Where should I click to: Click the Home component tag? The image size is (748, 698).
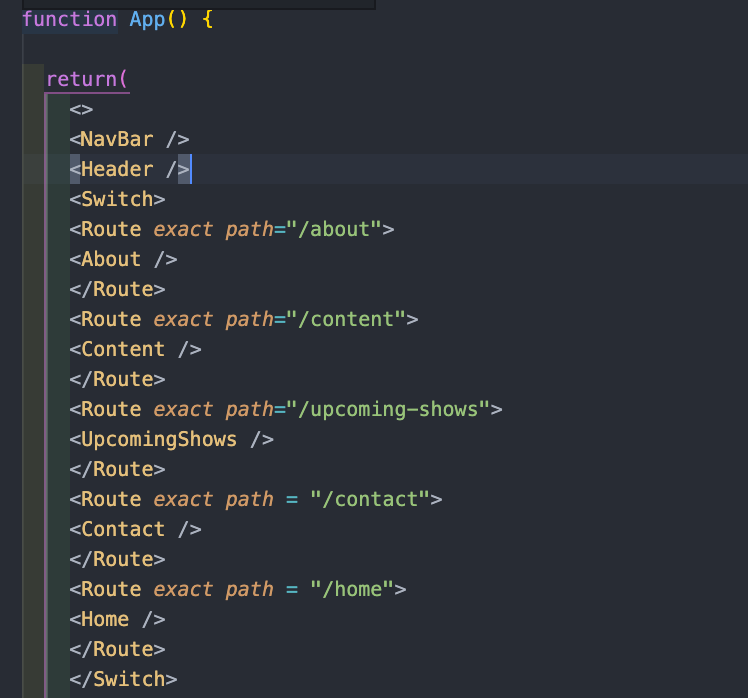[x=117, y=620]
